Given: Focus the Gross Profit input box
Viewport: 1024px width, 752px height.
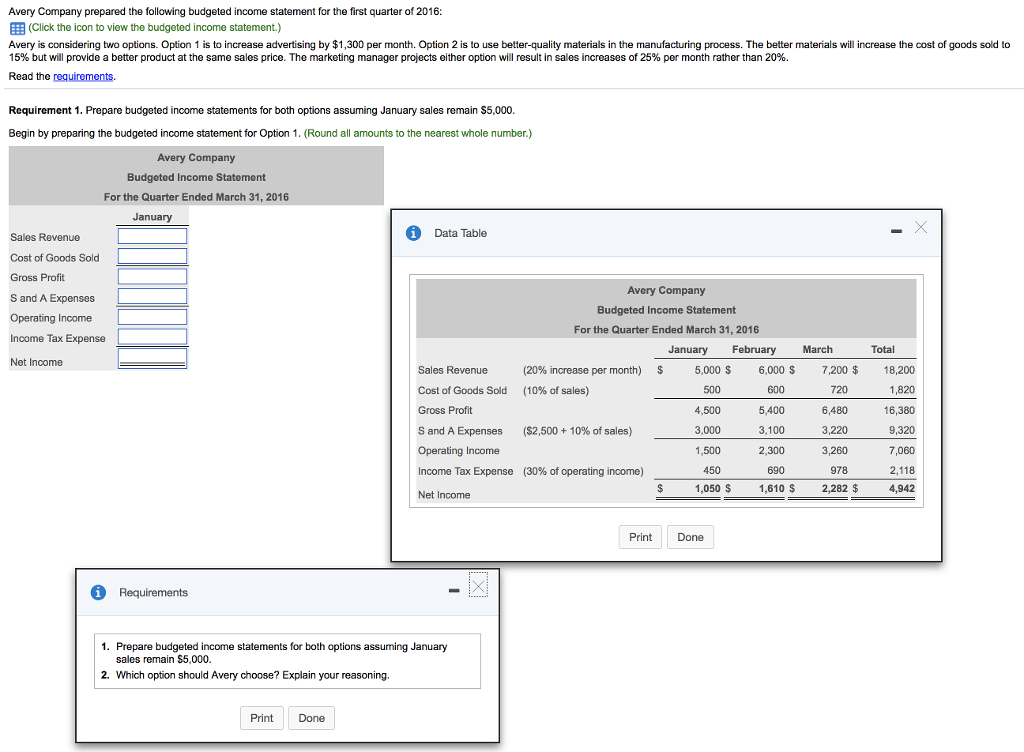Looking at the screenshot, I should 152,277.
